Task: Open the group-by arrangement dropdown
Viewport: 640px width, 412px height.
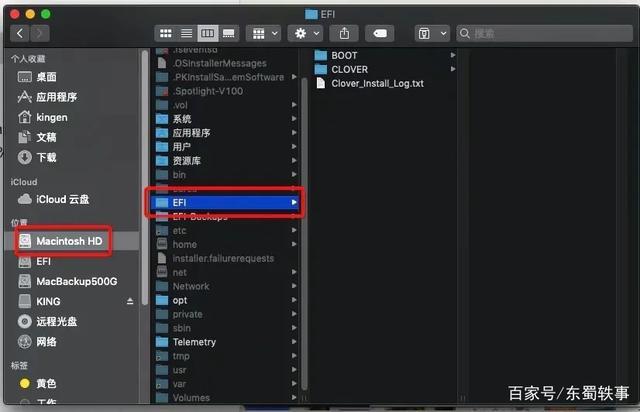Action: point(264,33)
